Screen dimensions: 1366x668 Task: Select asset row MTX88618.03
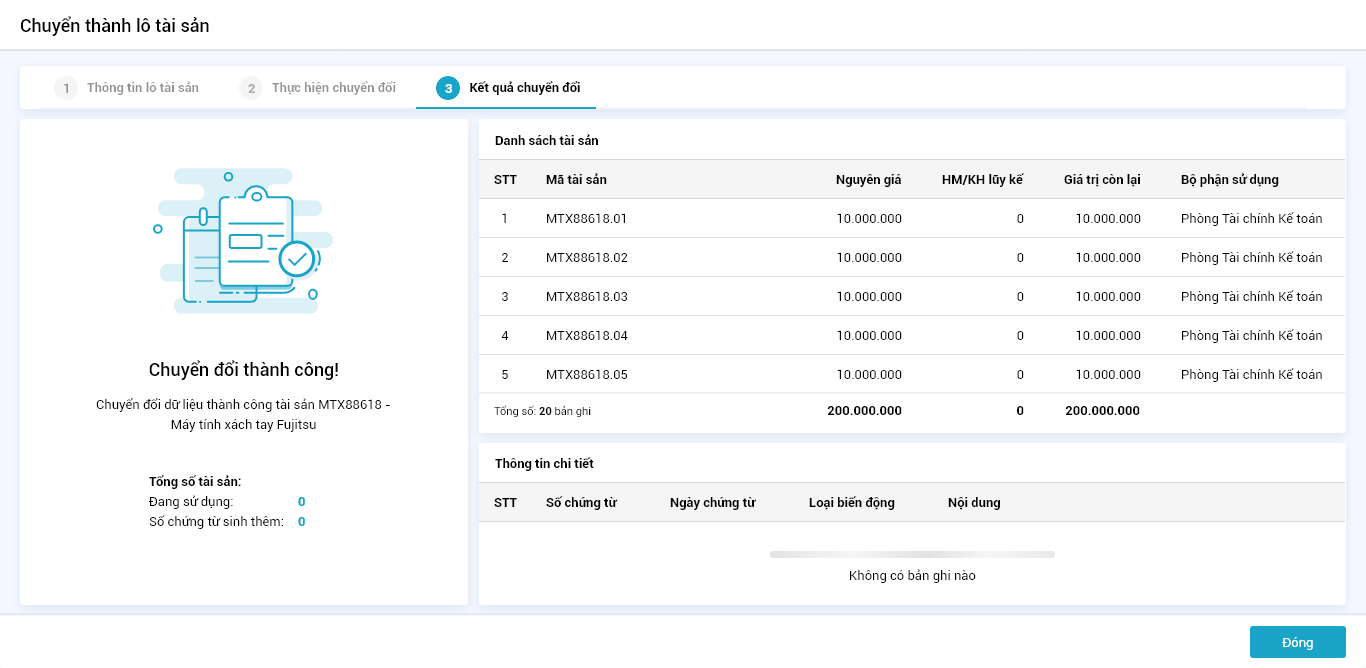(586, 296)
